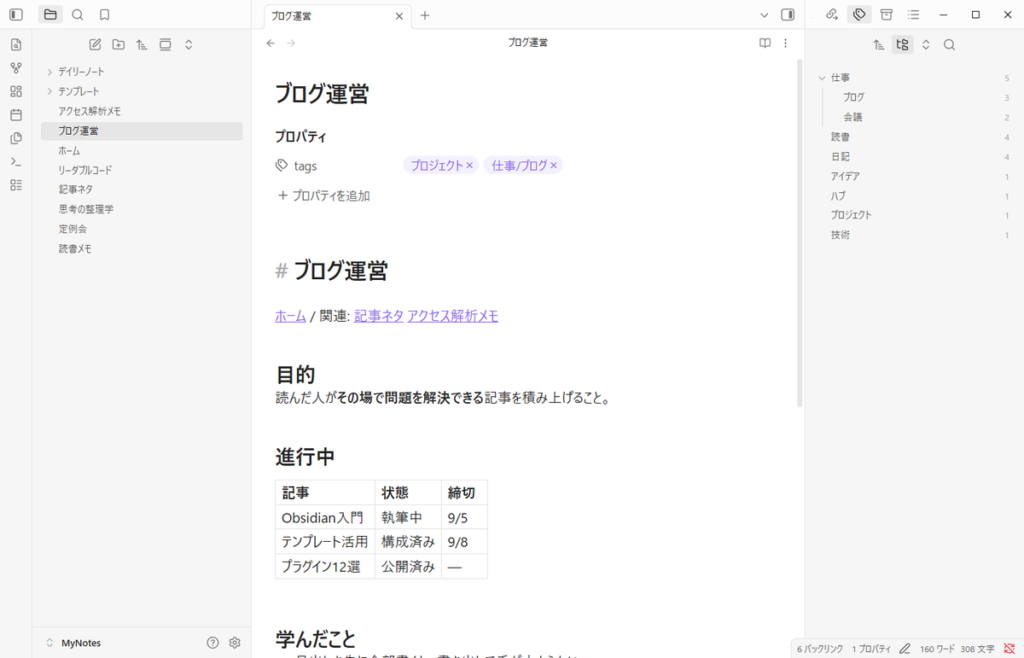Open the all properties tab icon
The height and width of the screenshot is (658, 1024).
(x=886, y=14)
